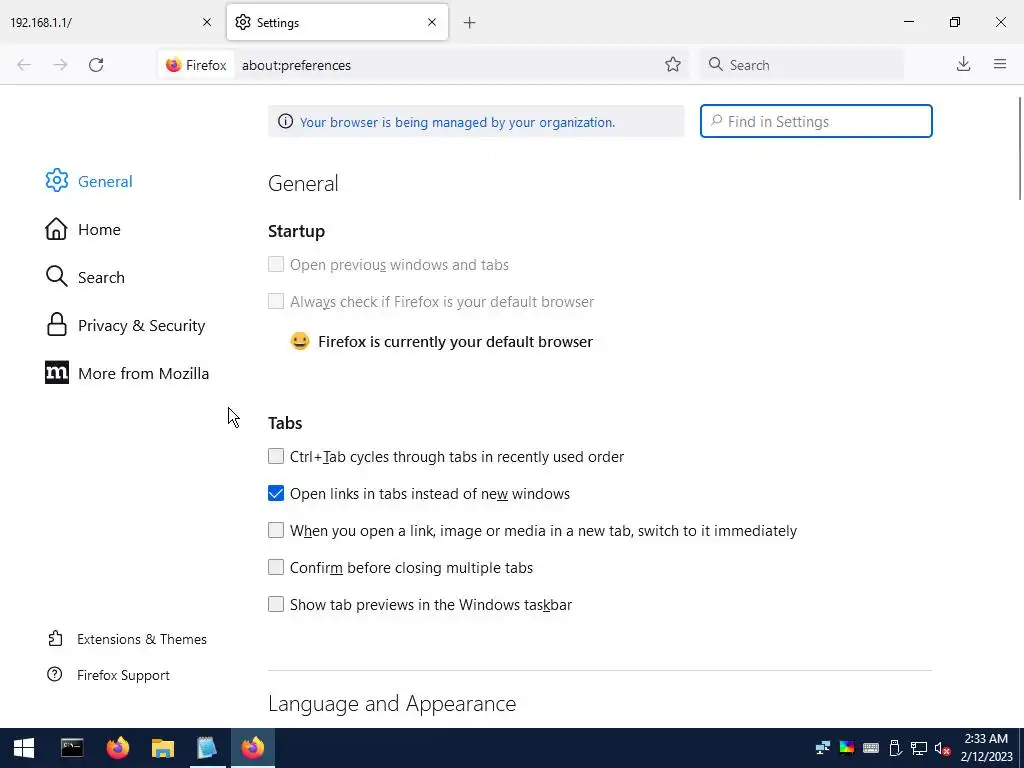Viewport: 1024px width, 768px height.
Task: Close the Settings tab
Action: [432, 22]
